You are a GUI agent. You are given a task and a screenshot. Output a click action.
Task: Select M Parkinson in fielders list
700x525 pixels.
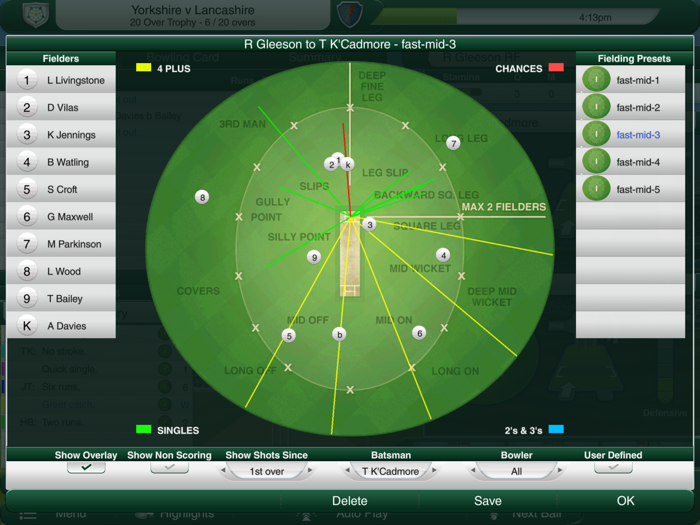click(61, 244)
